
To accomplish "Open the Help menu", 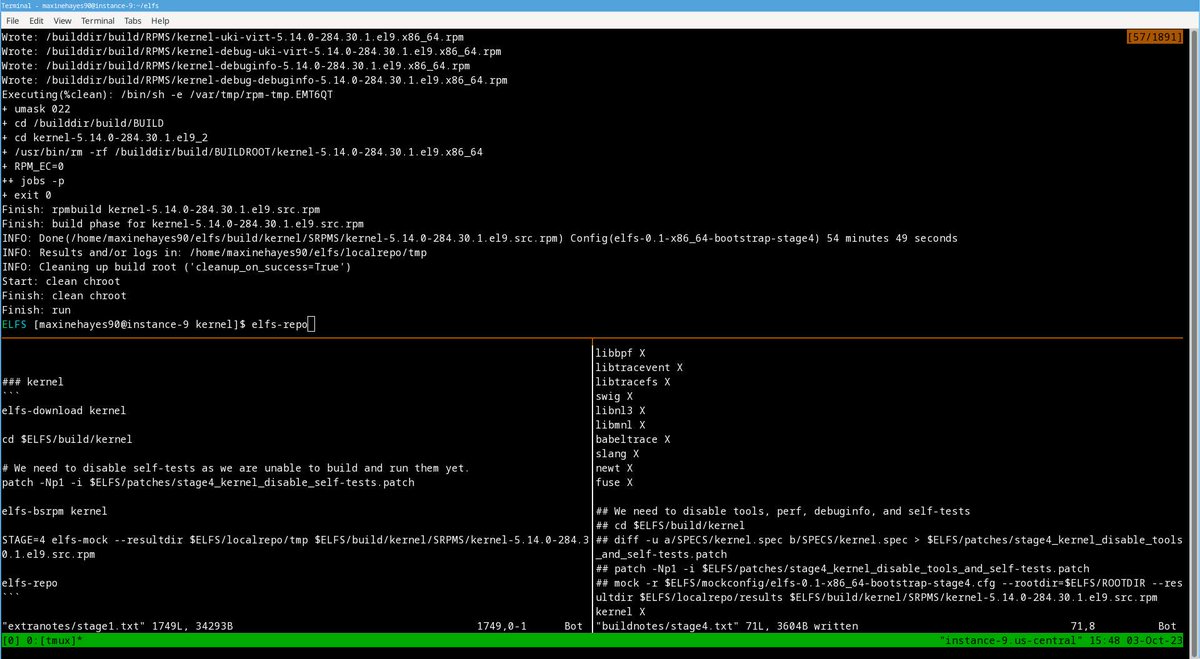I will click(160, 20).
